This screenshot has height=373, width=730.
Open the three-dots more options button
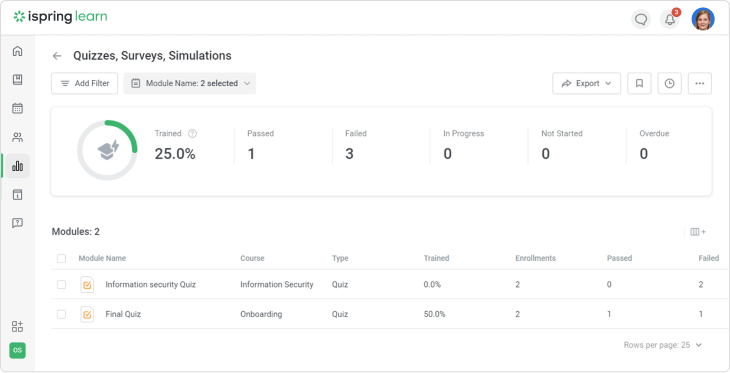(x=700, y=83)
